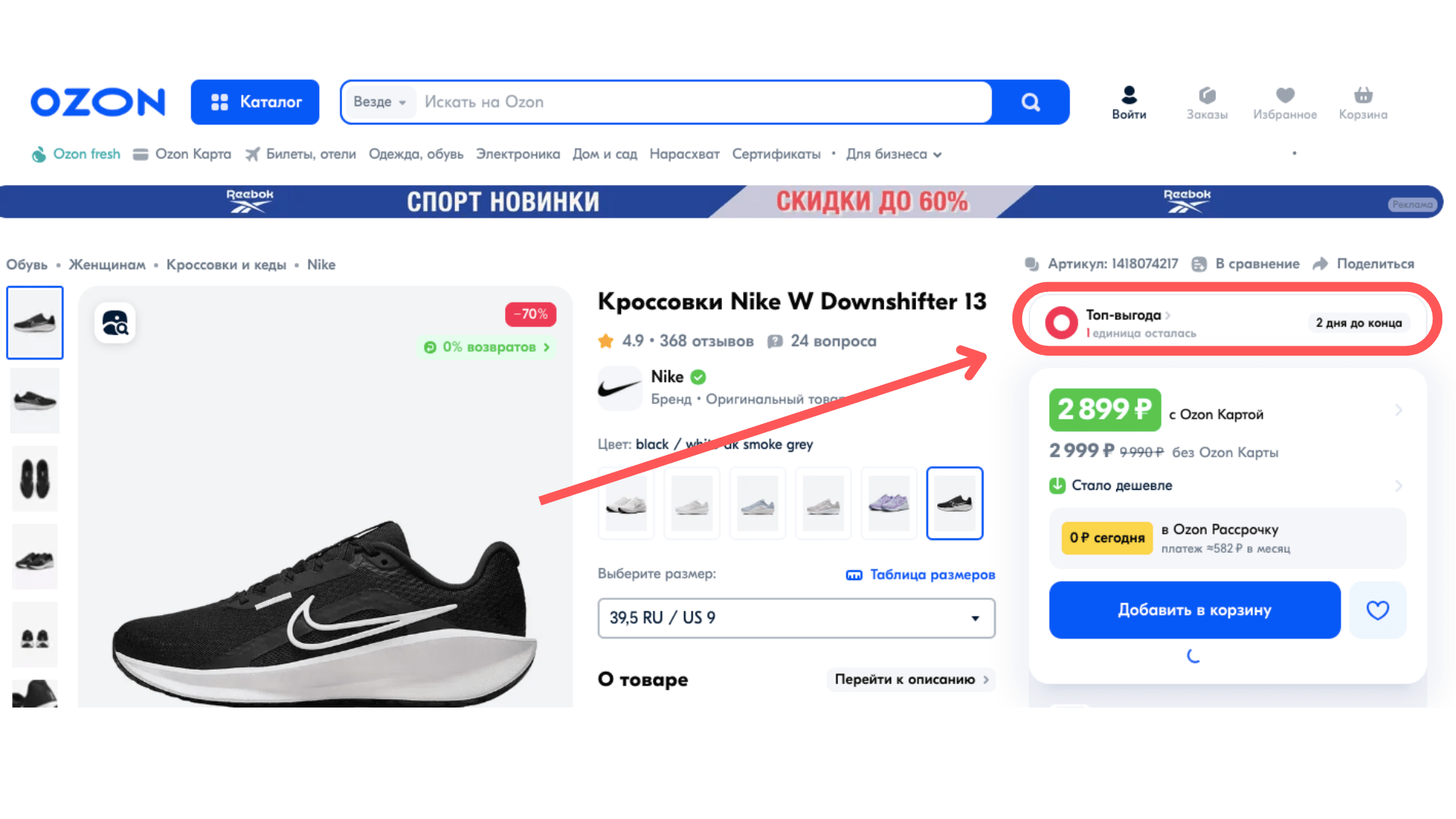The width and height of the screenshot is (1456, 819).
Task: Open the Таблица размеров link
Action: click(x=921, y=575)
